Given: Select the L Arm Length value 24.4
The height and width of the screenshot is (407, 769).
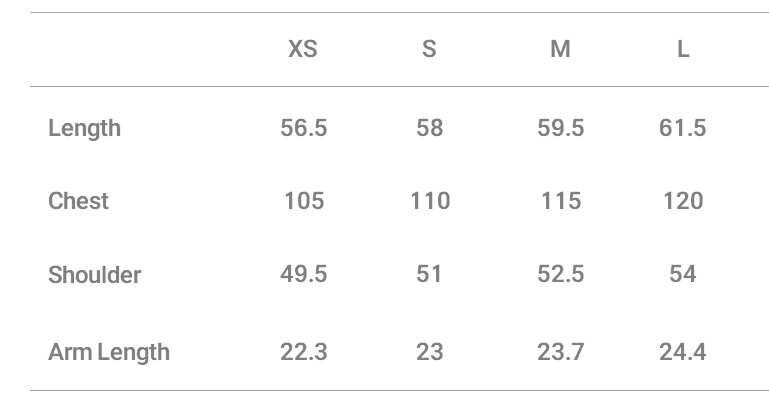Looking at the screenshot, I should coord(683,352).
